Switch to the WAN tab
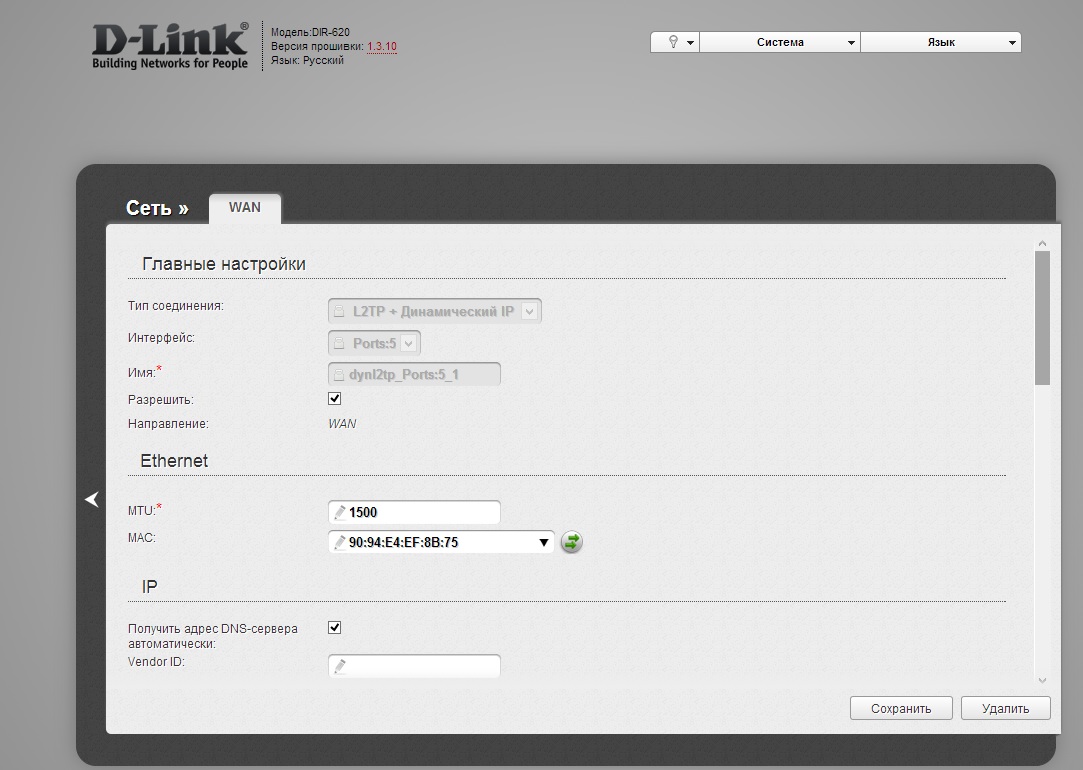 tap(245, 207)
